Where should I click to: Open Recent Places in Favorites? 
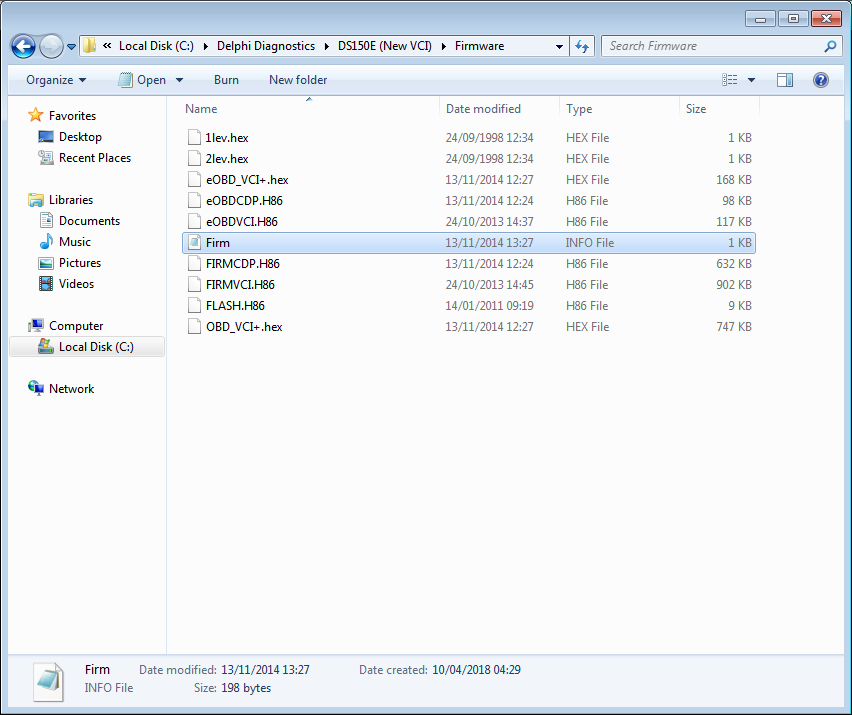click(95, 158)
